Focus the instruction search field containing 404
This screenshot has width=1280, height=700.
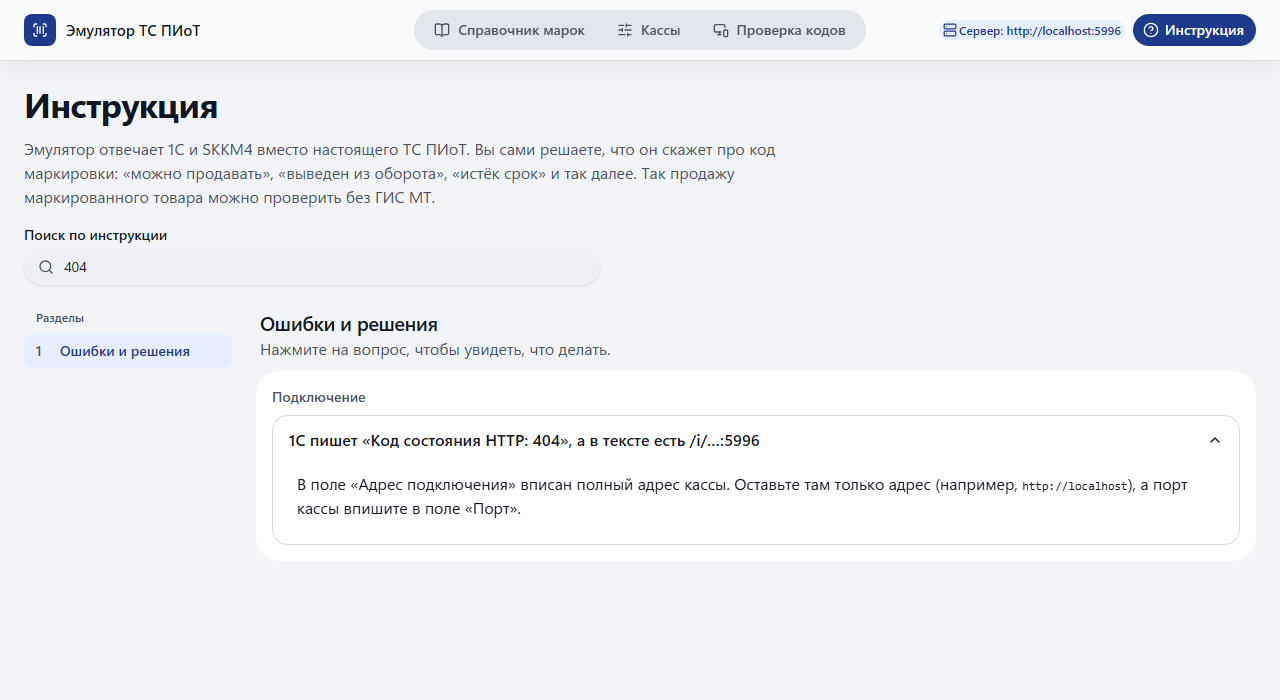pyautogui.click(x=312, y=267)
